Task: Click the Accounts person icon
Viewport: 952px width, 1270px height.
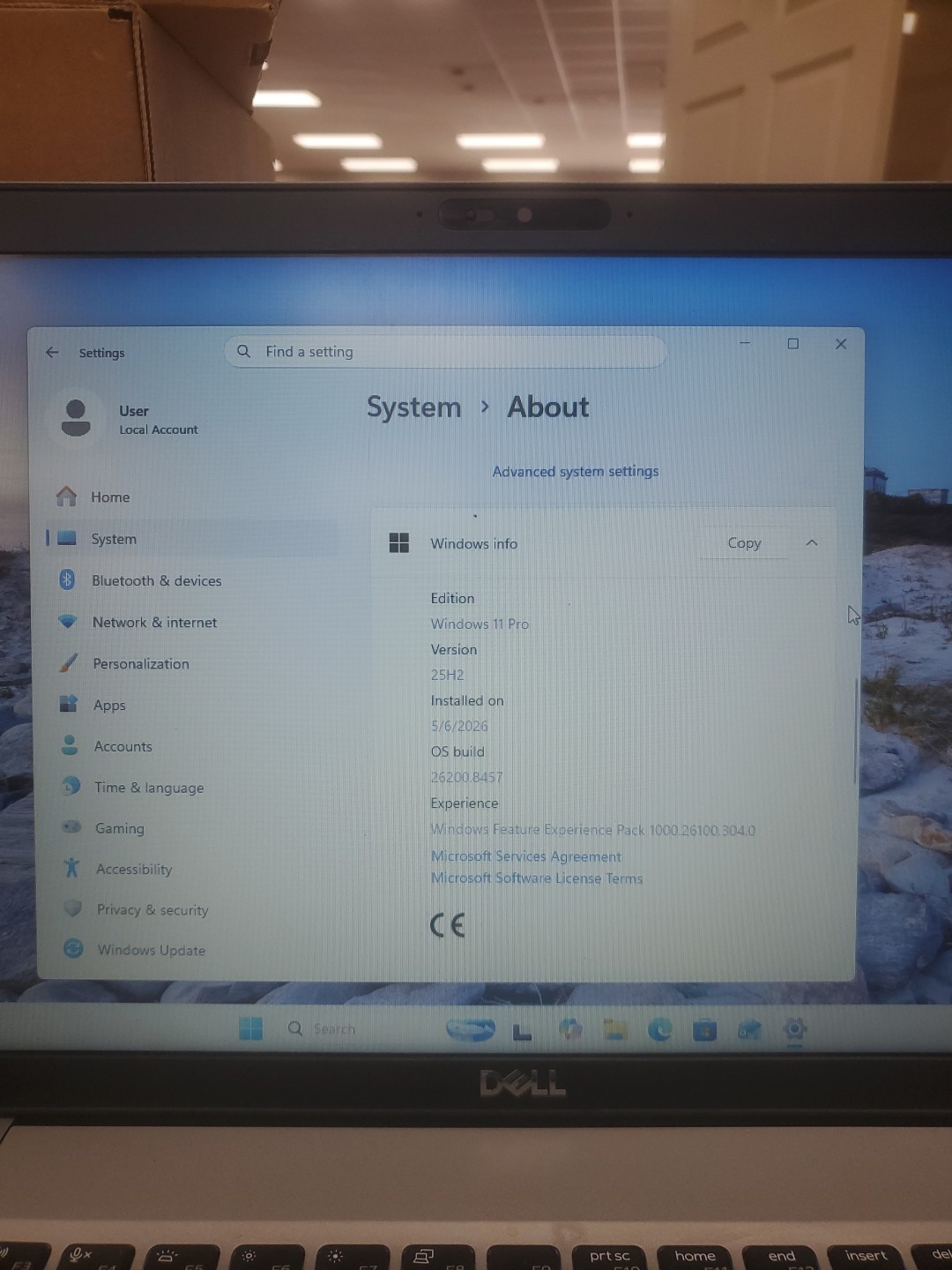Action: coord(70,745)
